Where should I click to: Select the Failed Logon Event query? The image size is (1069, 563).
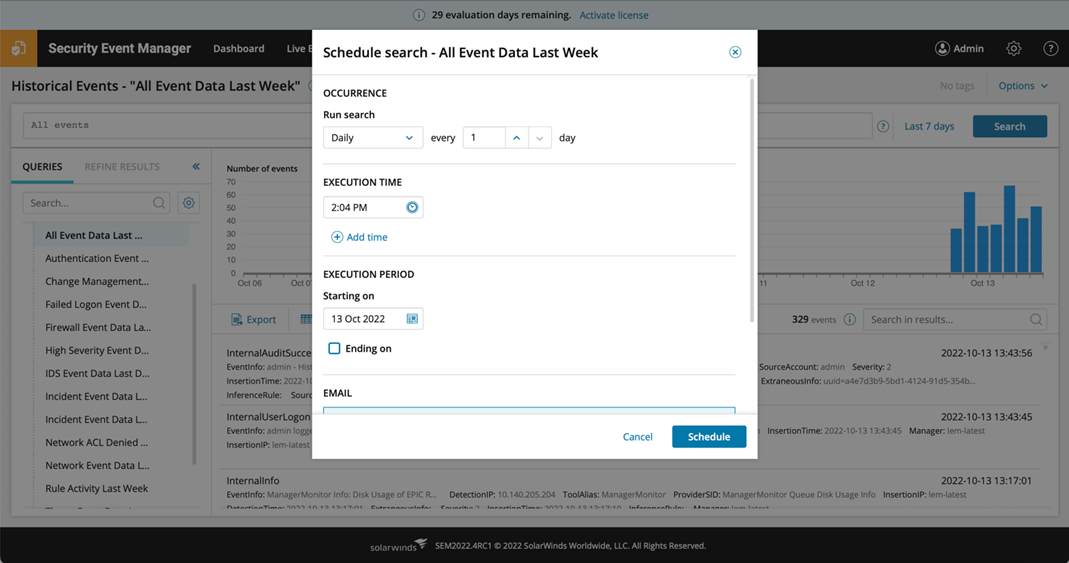96,305
